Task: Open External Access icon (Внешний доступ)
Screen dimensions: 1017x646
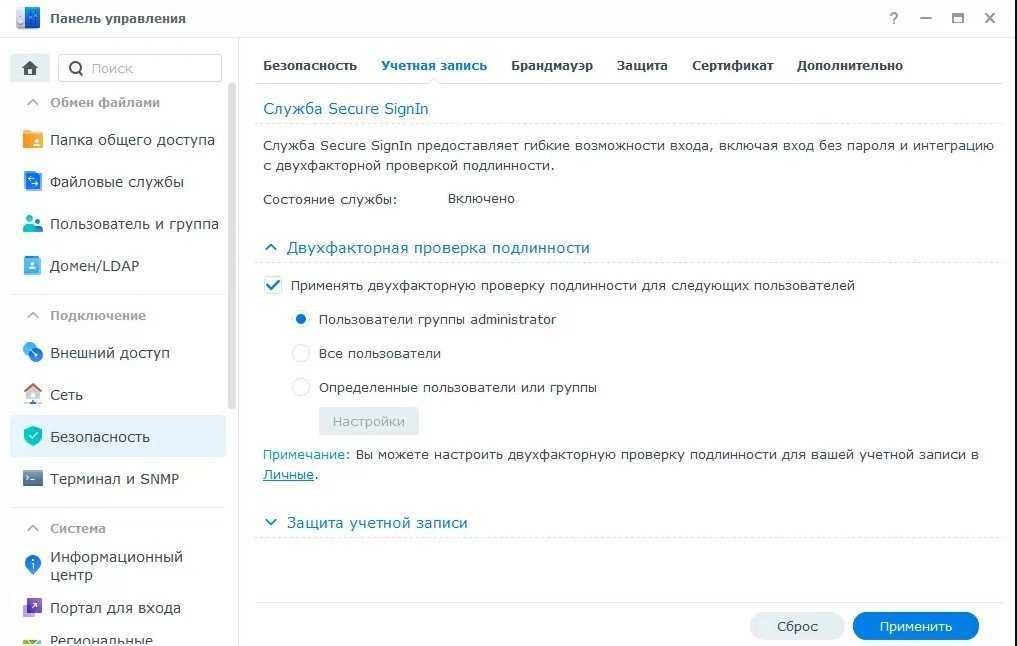Action: pyautogui.click(x=33, y=353)
